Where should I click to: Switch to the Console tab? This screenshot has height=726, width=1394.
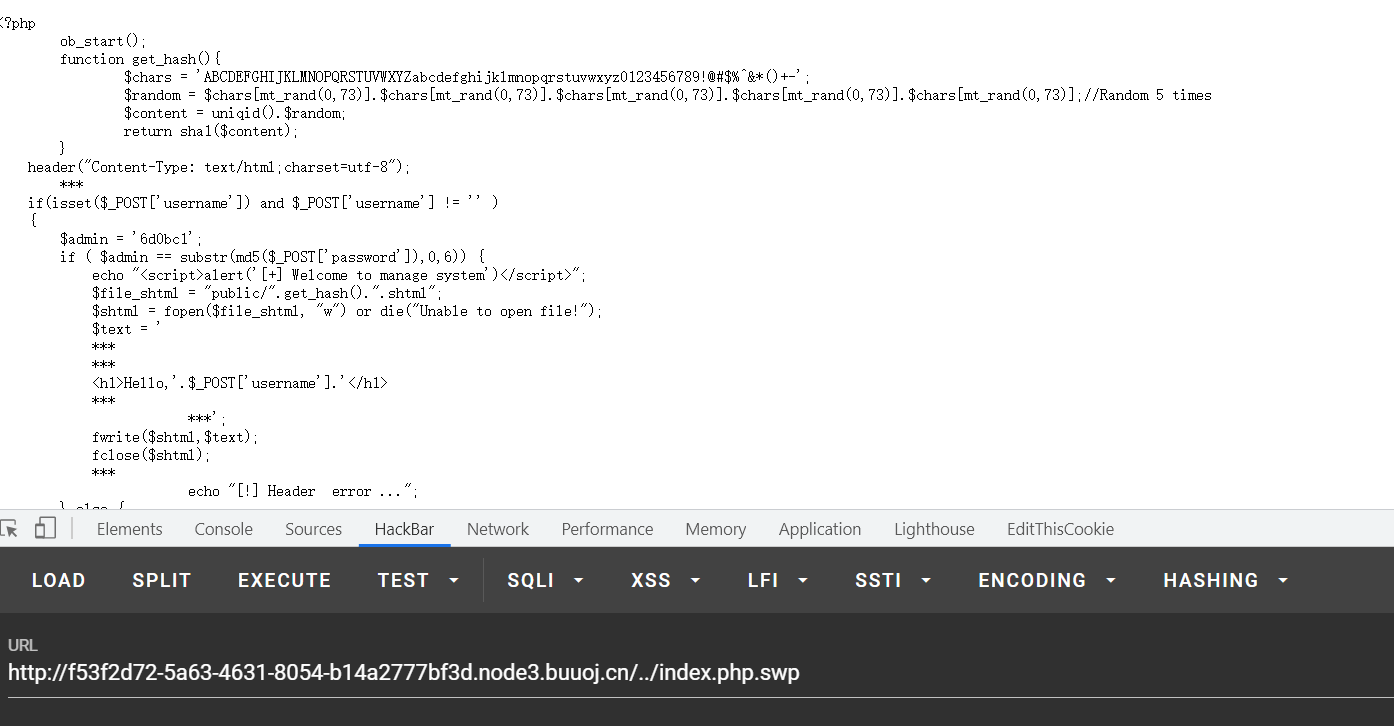tap(223, 529)
